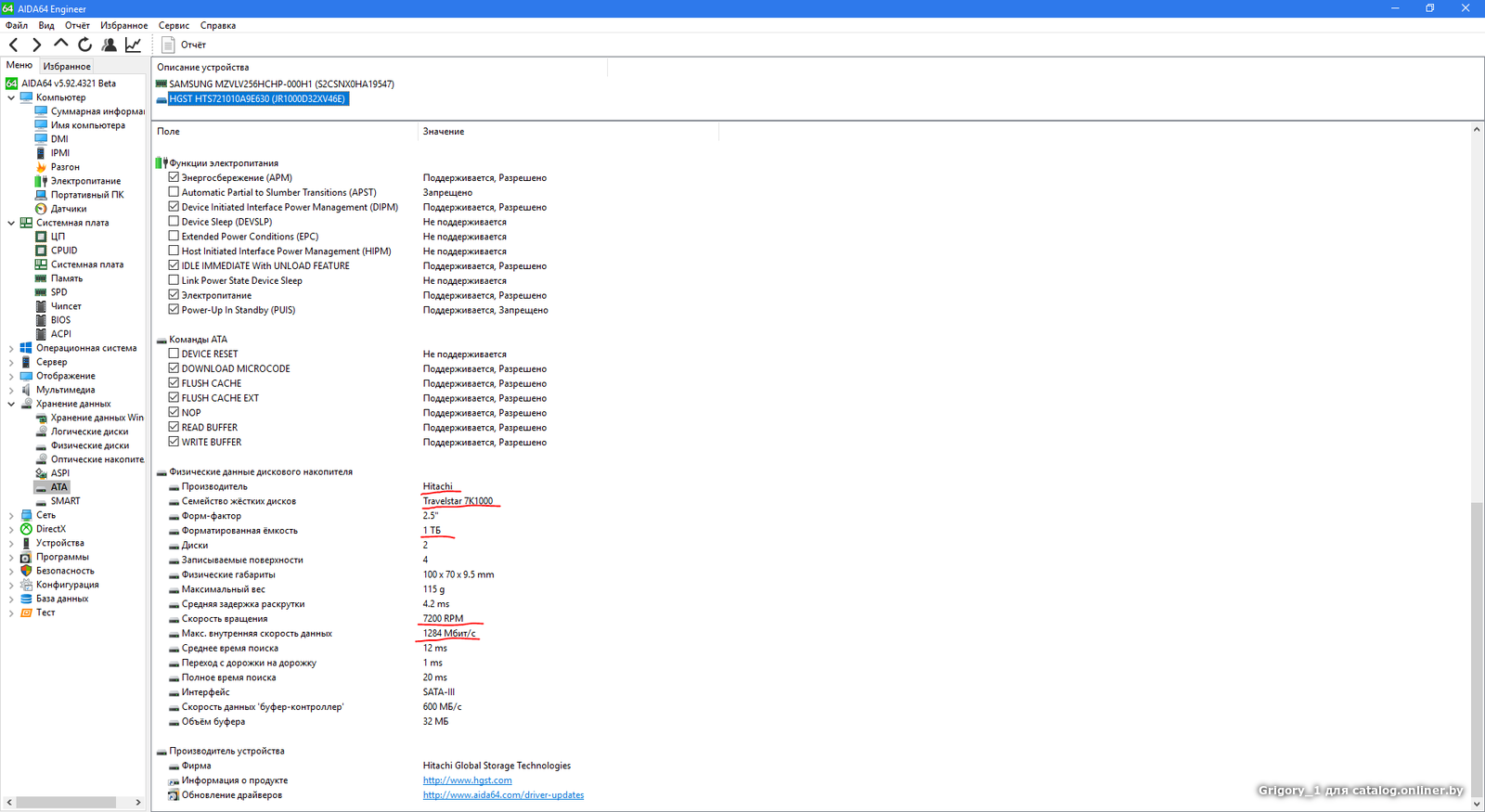Click tree panel horizontal scrollbar right arrow
This screenshot has width=1485, height=812.
(x=138, y=803)
